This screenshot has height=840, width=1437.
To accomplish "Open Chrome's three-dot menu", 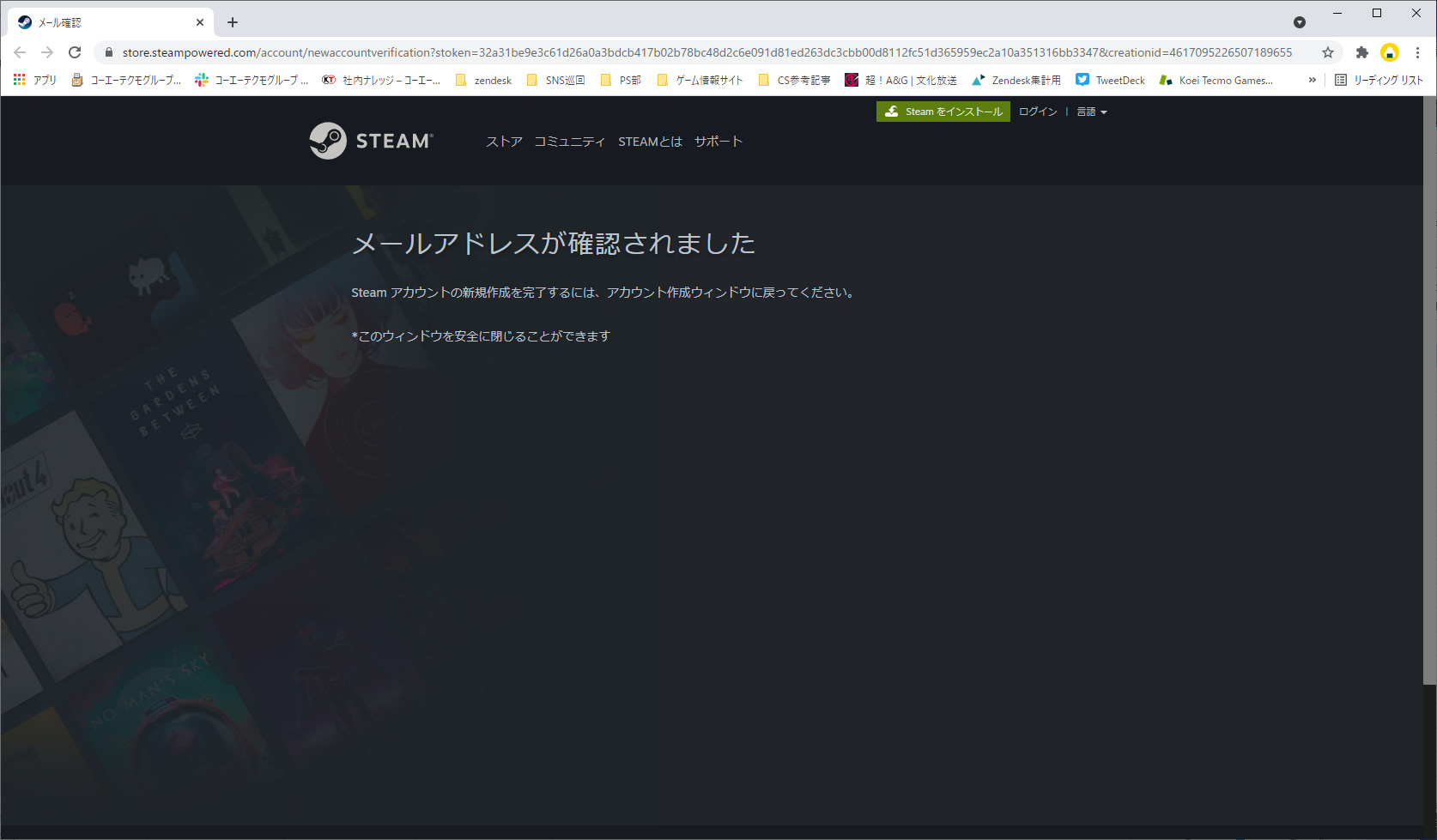I will [1417, 52].
